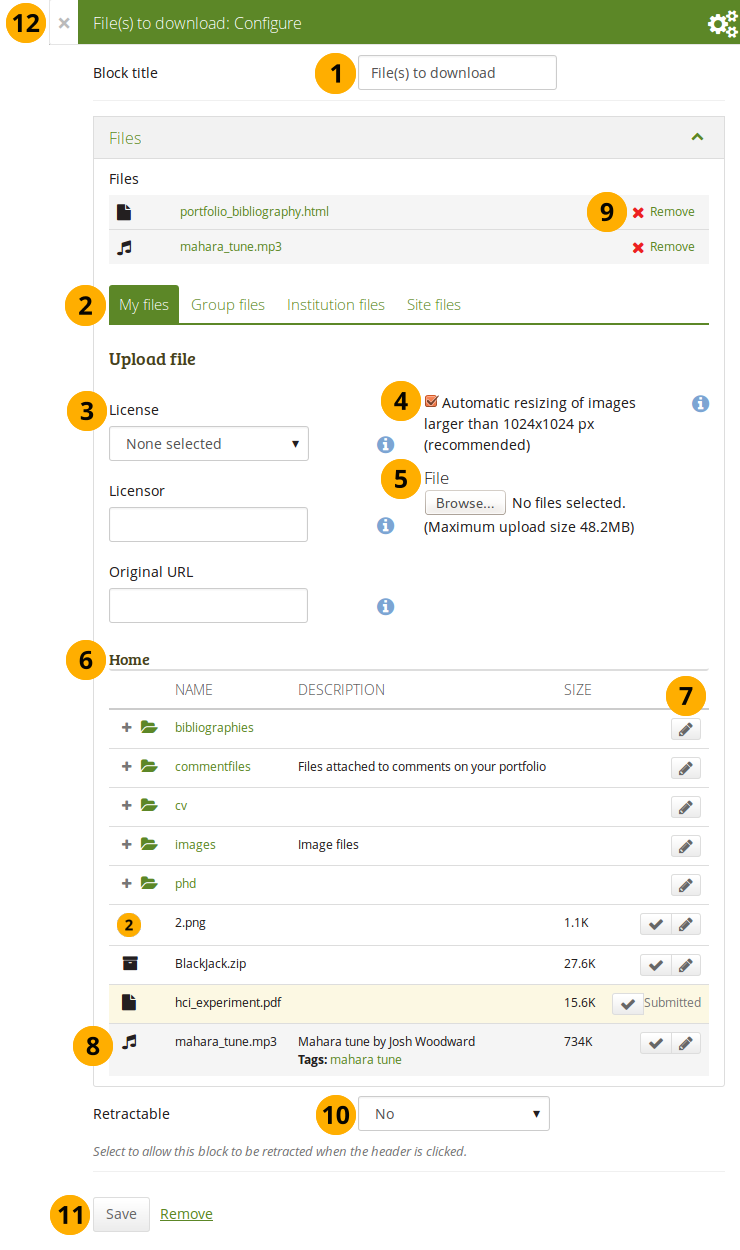Click the Save button
Image resolution: width=740 pixels, height=1250 pixels.
pyautogui.click(x=121, y=1214)
